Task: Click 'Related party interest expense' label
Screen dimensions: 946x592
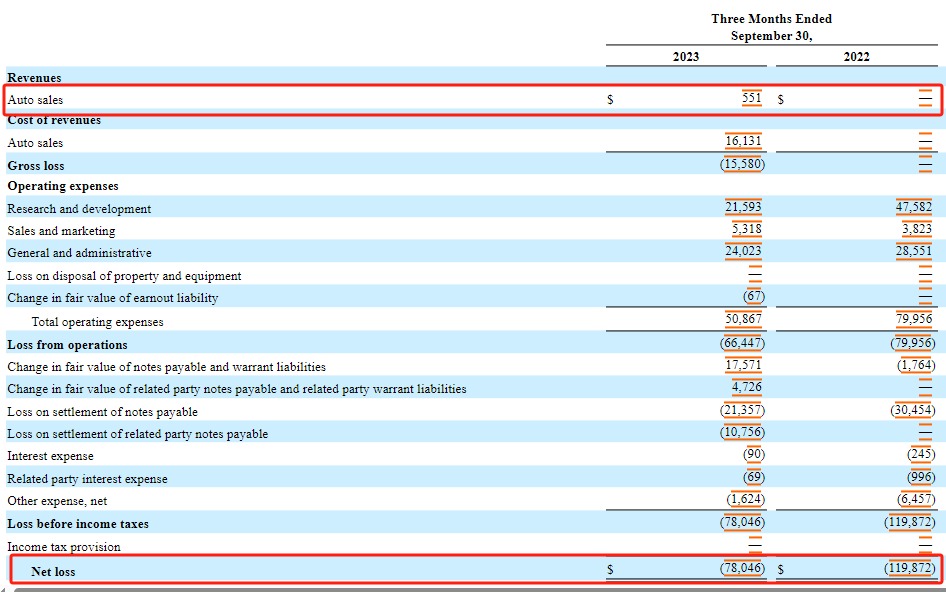Action: 87,479
